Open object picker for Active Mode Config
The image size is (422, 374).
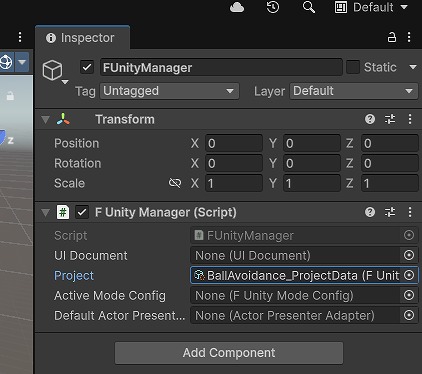pyautogui.click(x=409, y=295)
